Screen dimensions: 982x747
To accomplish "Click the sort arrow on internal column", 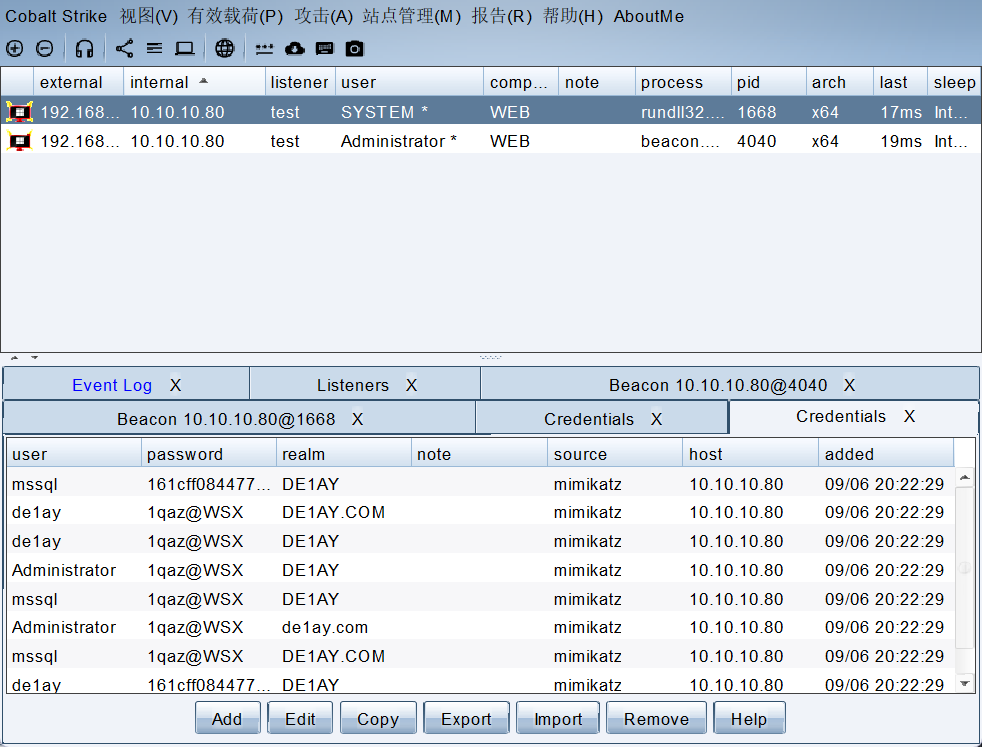I will [x=204, y=81].
